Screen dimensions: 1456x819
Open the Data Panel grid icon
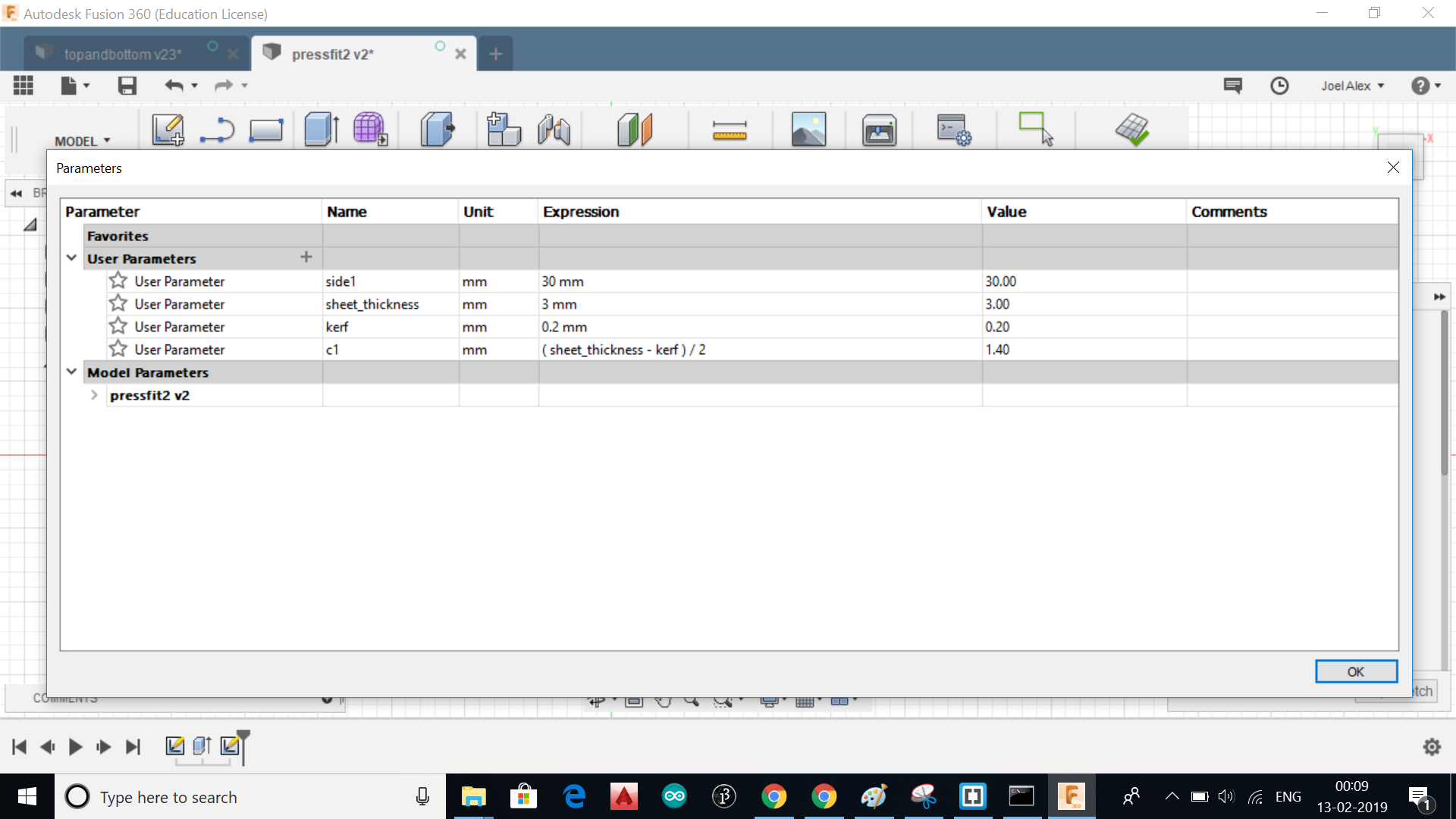[x=24, y=86]
